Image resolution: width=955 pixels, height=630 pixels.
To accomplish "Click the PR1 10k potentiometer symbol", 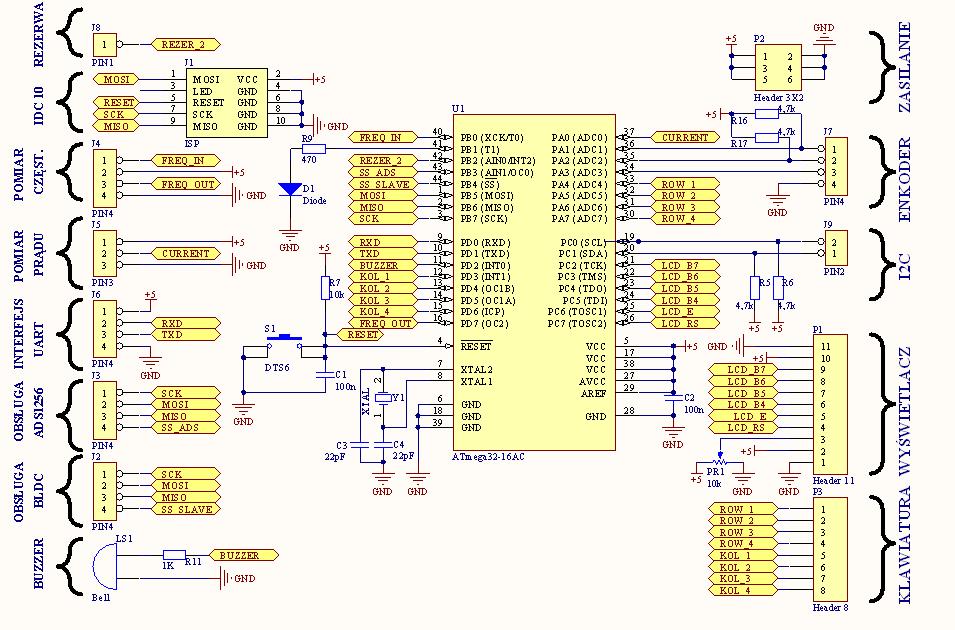I will tap(720, 461).
